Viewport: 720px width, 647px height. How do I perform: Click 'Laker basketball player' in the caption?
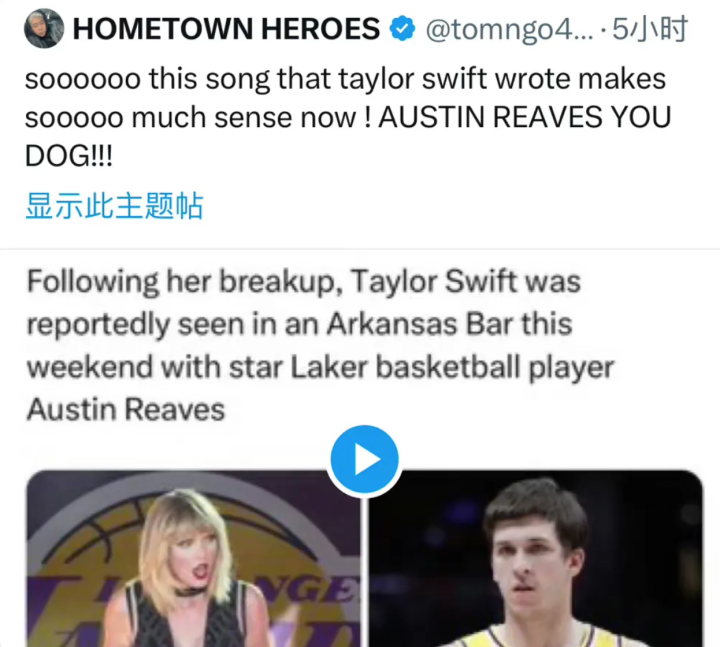click(x=452, y=368)
